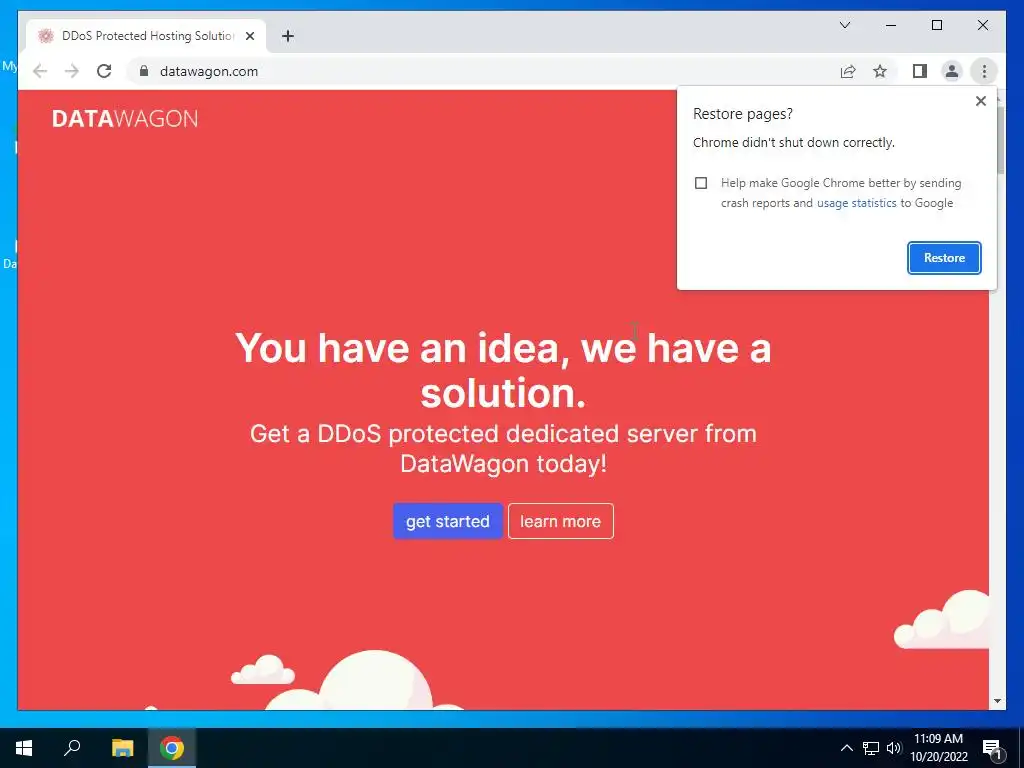Expand the tab search chevron
The image size is (1024, 768).
point(844,25)
